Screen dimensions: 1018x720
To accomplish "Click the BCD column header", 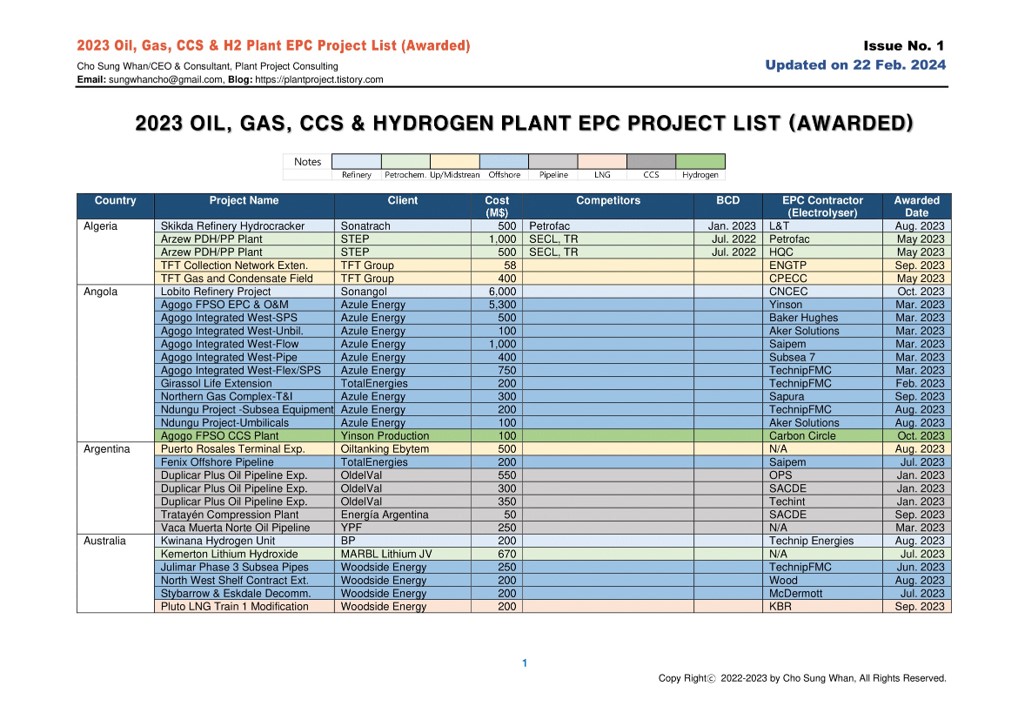I will [728, 206].
